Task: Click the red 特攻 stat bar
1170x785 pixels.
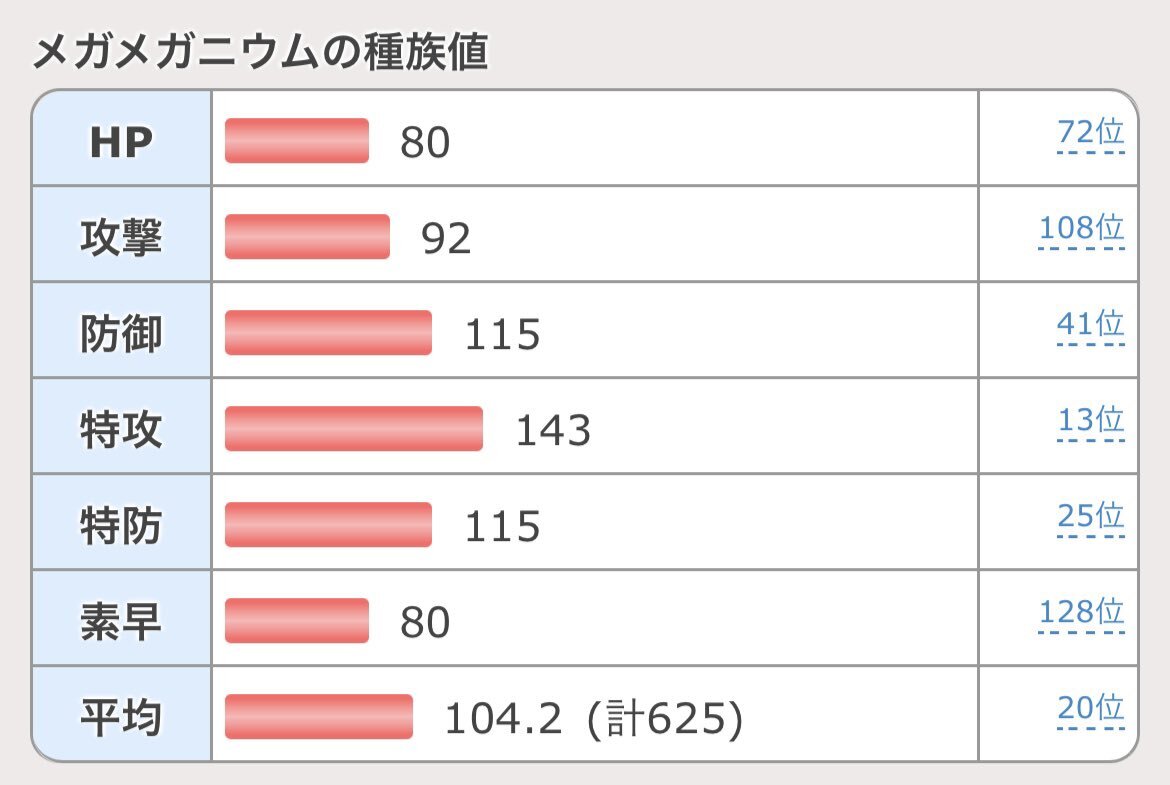Action: click(354, 429)
